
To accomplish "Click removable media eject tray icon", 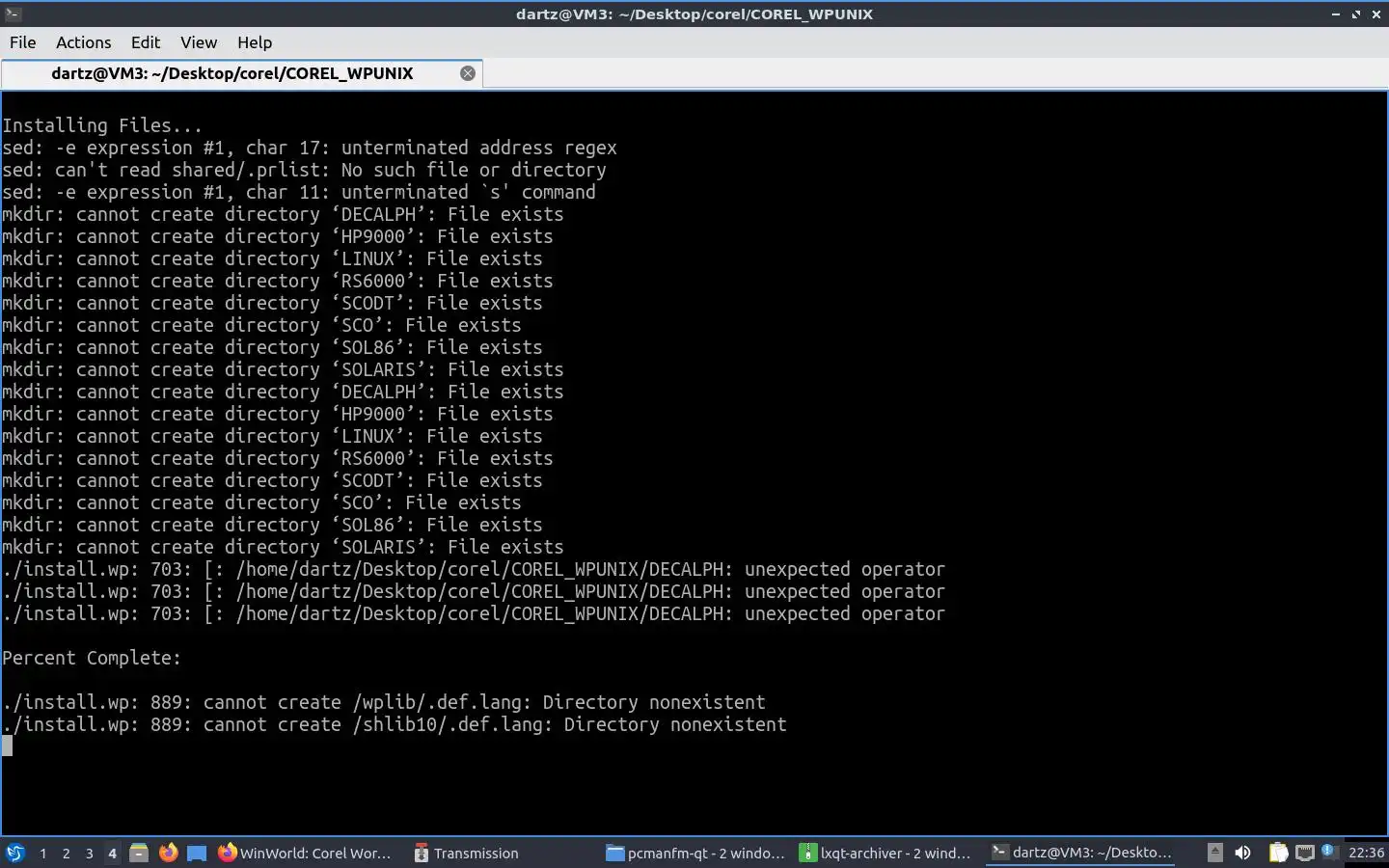I will pos(1215,853).
